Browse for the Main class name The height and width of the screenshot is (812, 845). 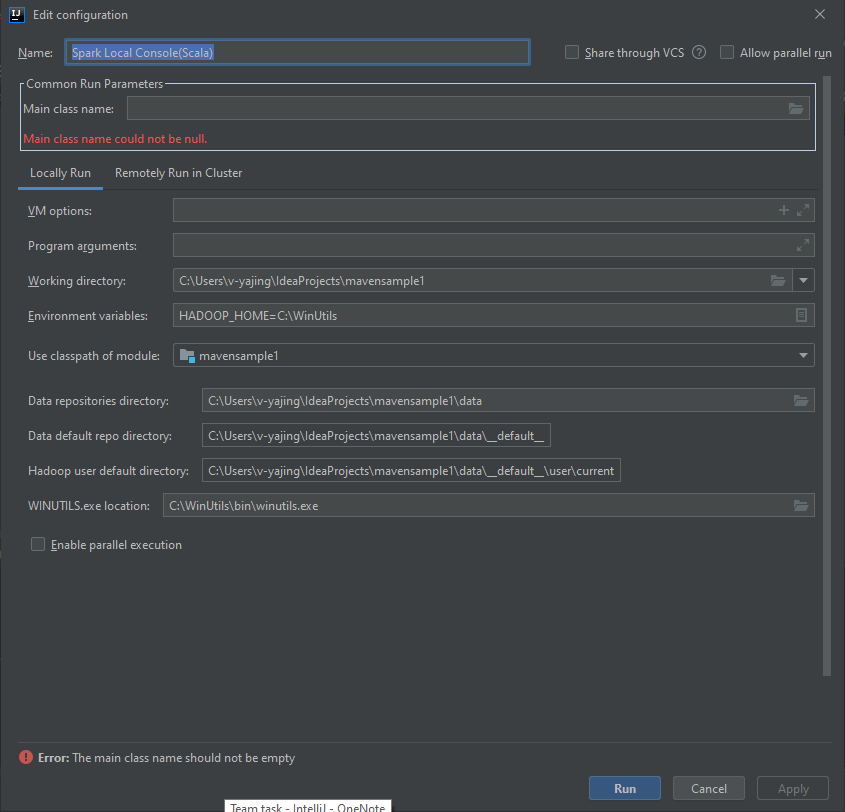tap(796, 108)
